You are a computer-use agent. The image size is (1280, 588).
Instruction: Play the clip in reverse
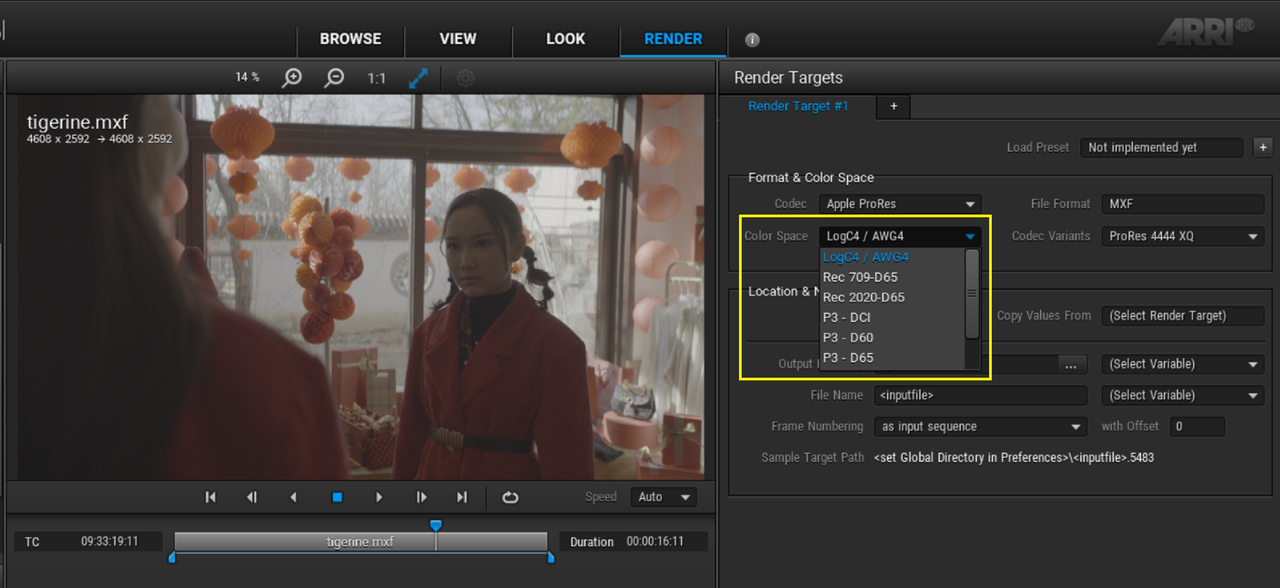[293, 497]
